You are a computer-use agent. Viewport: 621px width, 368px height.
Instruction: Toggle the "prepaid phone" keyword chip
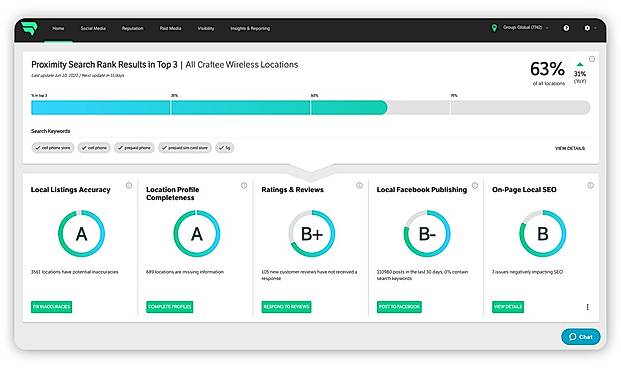[134, 148]
